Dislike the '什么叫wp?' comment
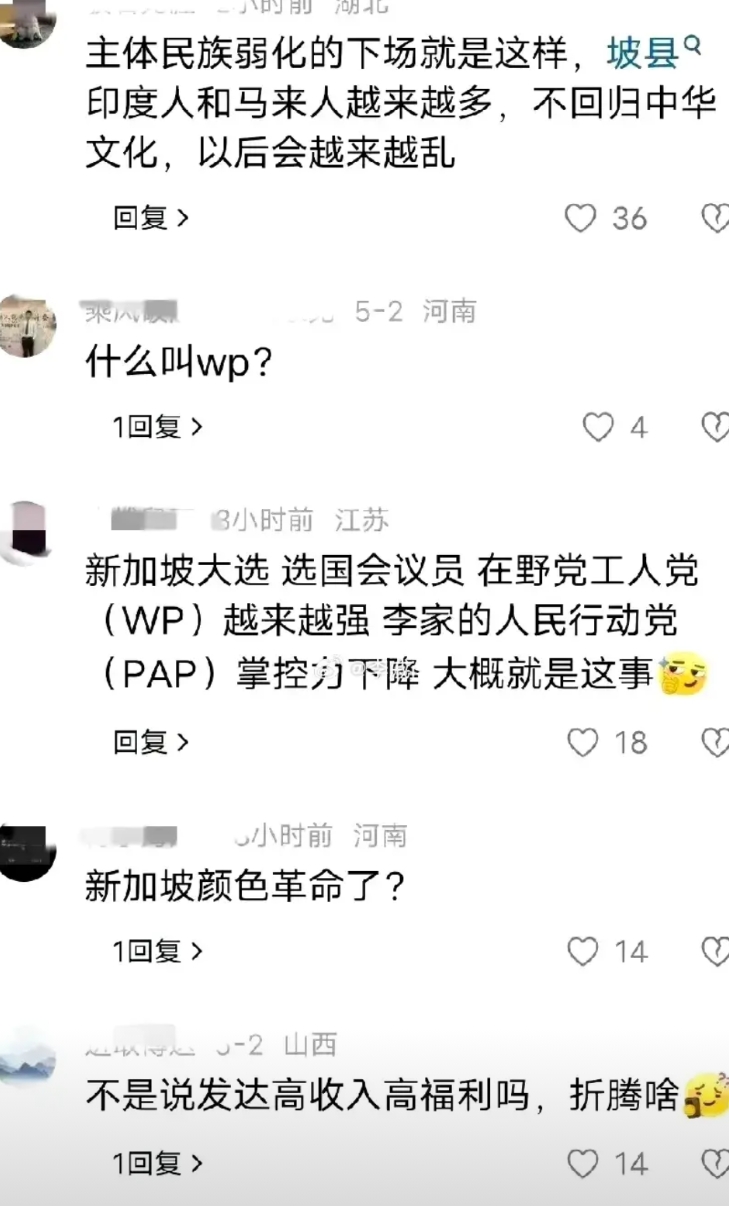Image resolution: width=729 pixels, height=1206 pixels. click(715, 428)
